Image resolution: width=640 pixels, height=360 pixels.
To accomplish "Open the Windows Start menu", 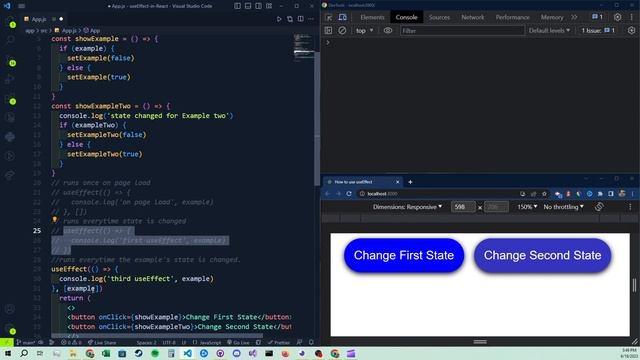I will 7,353.
